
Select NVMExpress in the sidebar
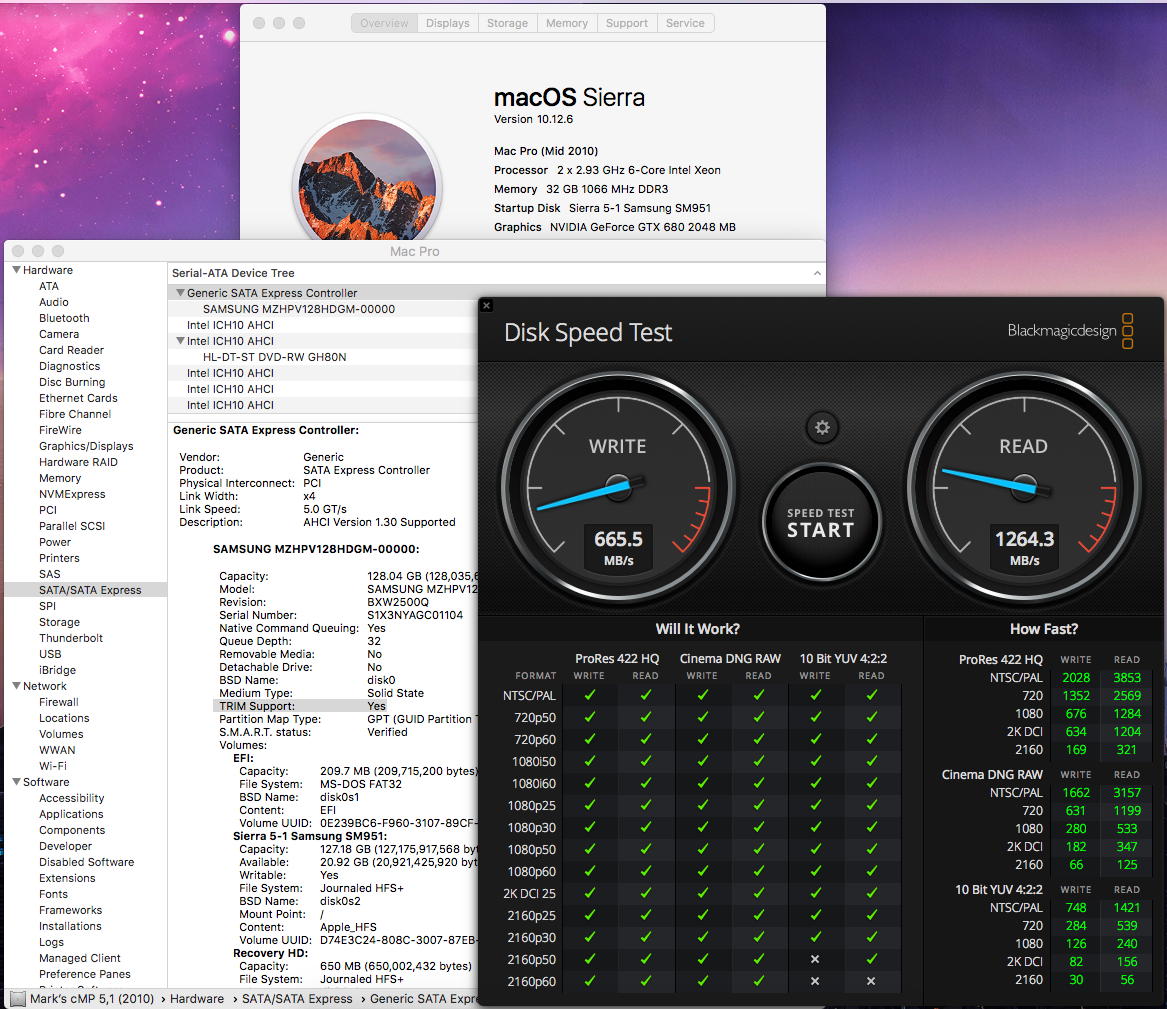coord(72,494)
